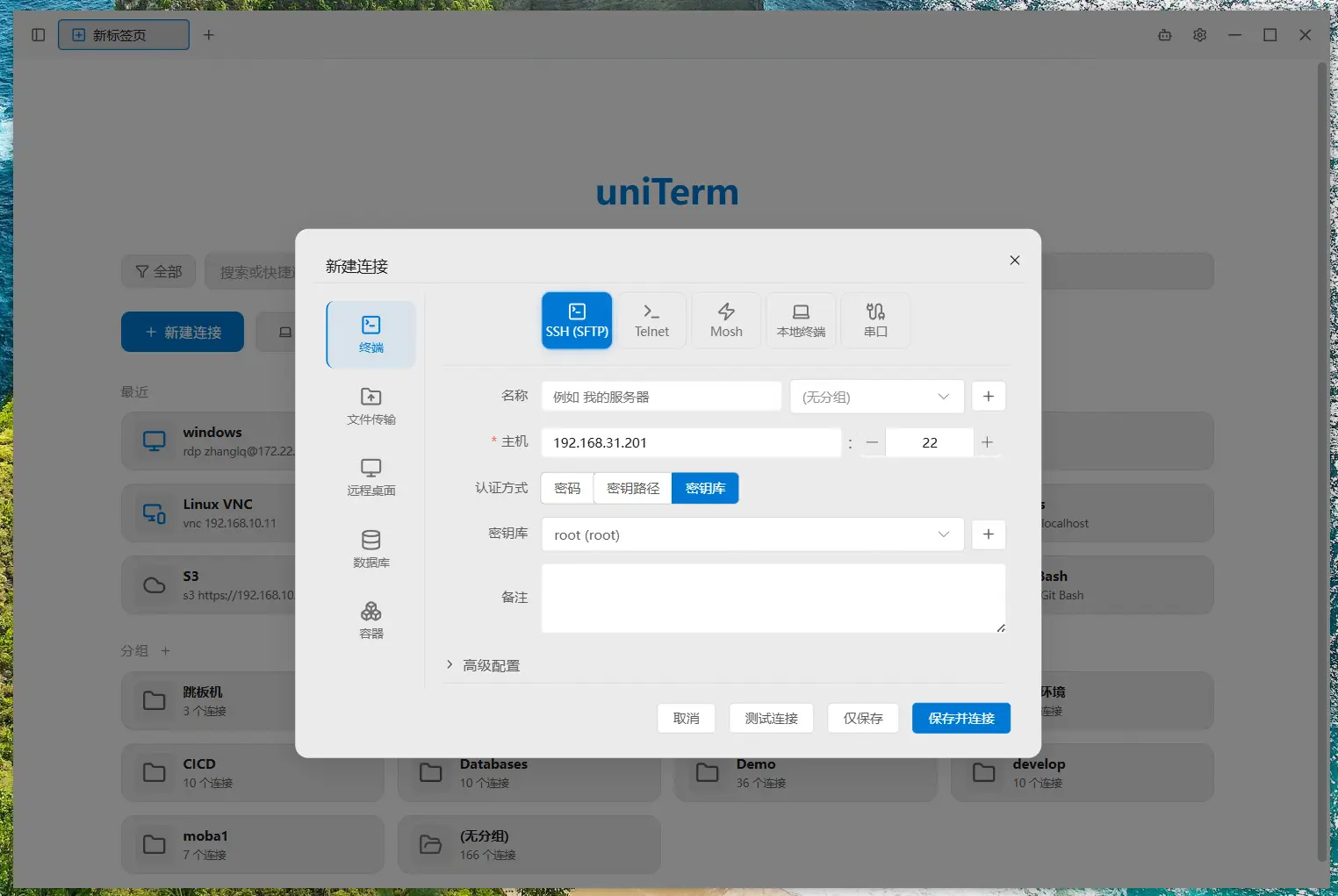1338x896 pixels.
Task: Close the 新建连接 dialog
Action: (x=1015, y=260)
